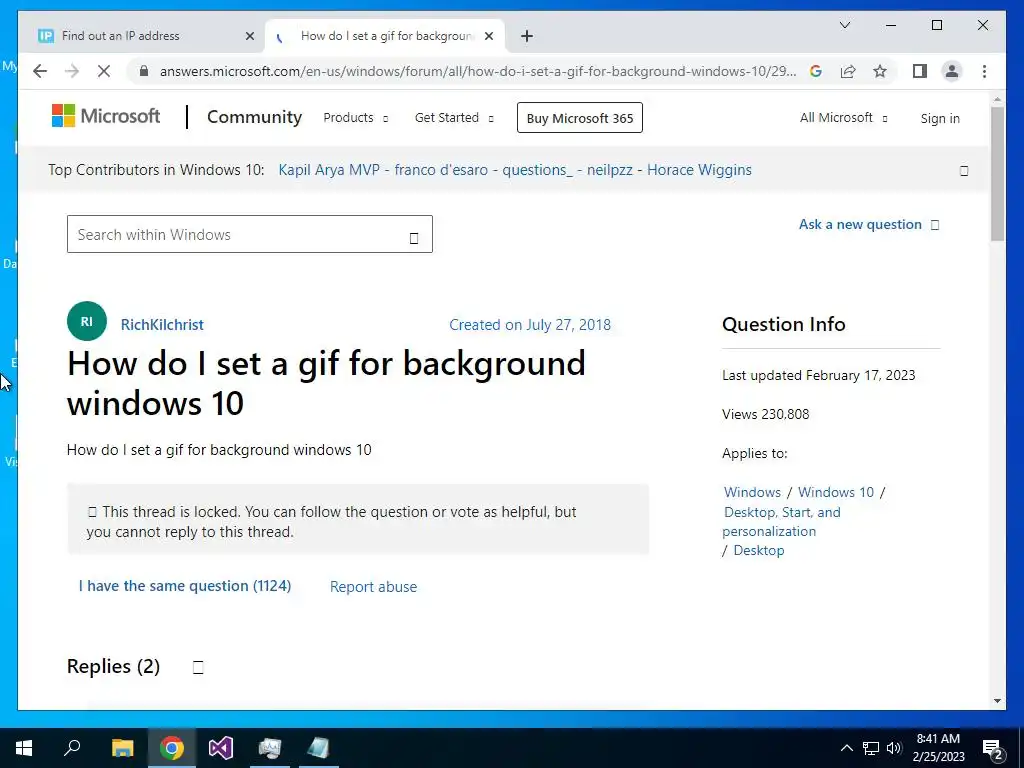Click the address bar URL
The height and width of the screenshot is (768, 1024).
coord(477,71)
